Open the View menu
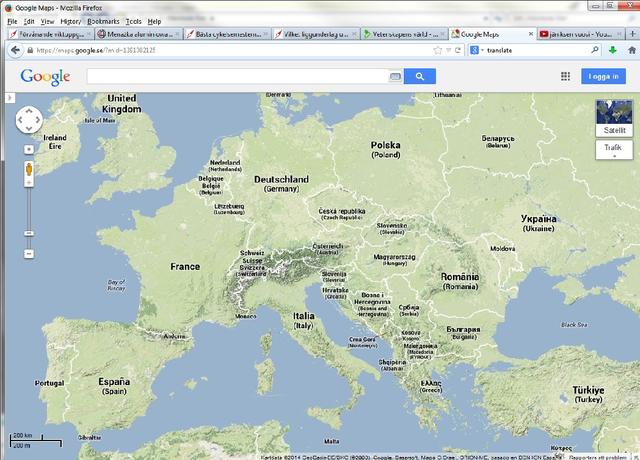This screenshot has width=640, height=460. [x=47, y=21]
